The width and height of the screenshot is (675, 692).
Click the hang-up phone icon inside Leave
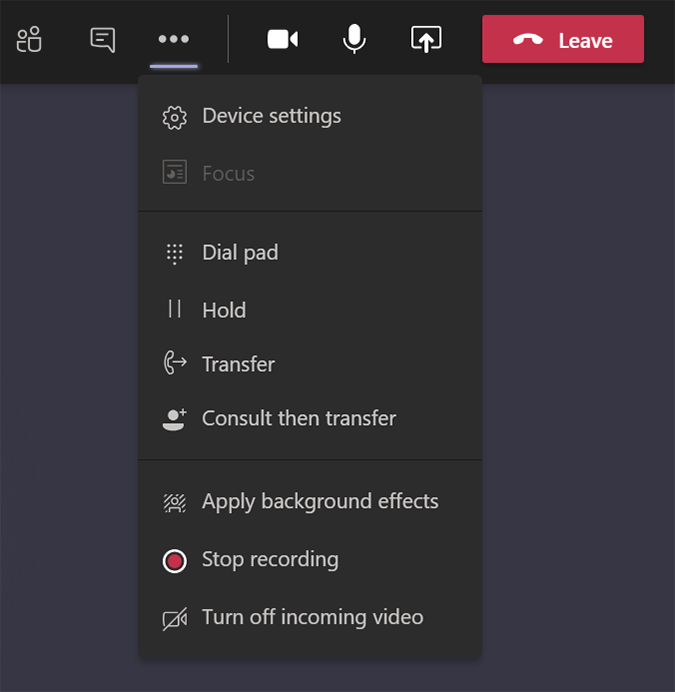[527, 41]
